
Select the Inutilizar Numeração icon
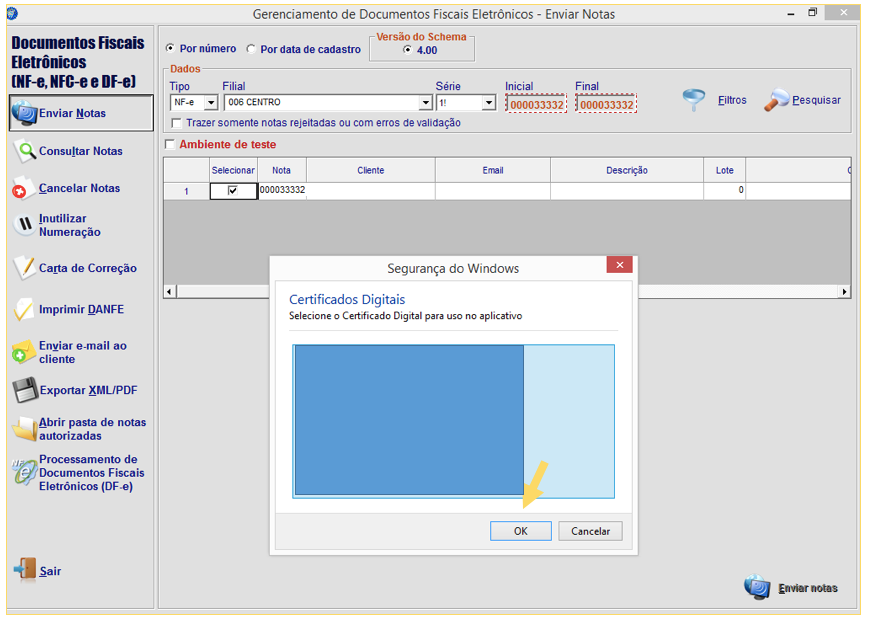coord(24,225)
